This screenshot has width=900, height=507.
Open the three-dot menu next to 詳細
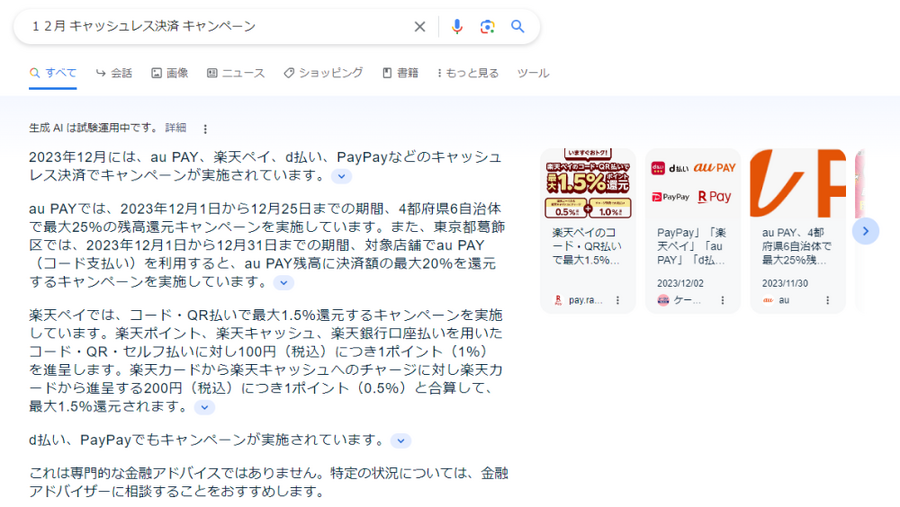point(205,129)
